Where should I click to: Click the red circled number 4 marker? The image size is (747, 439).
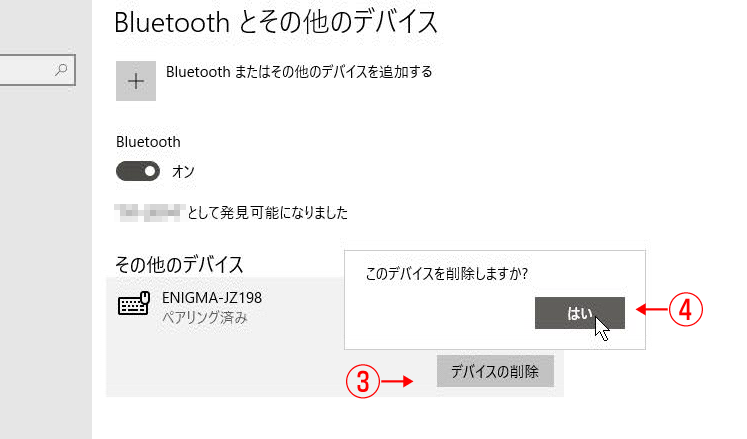(x=686, y=310)
